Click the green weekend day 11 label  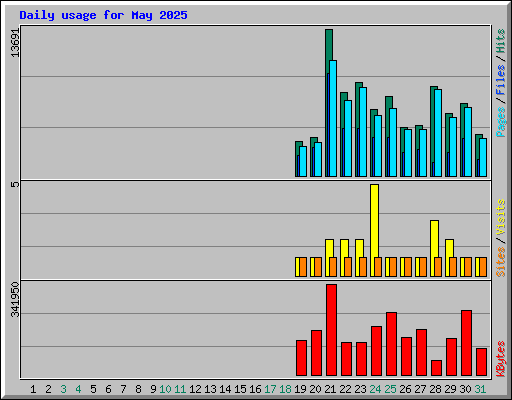[x=180, y=389]
